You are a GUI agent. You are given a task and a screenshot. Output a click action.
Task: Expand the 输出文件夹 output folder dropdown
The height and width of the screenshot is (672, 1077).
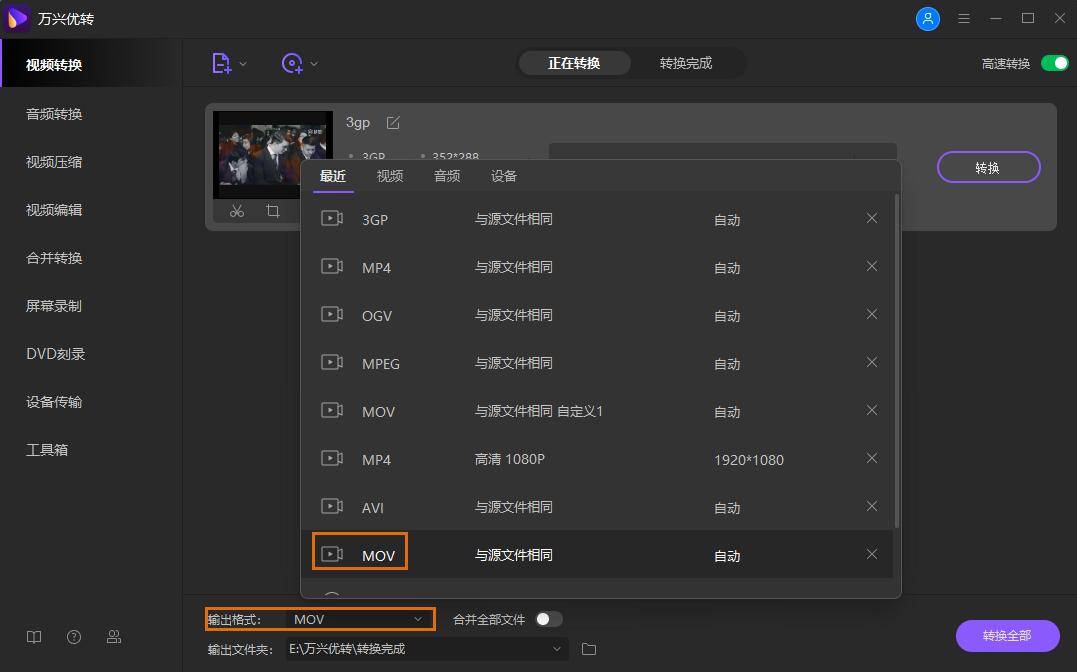(556, 649)
